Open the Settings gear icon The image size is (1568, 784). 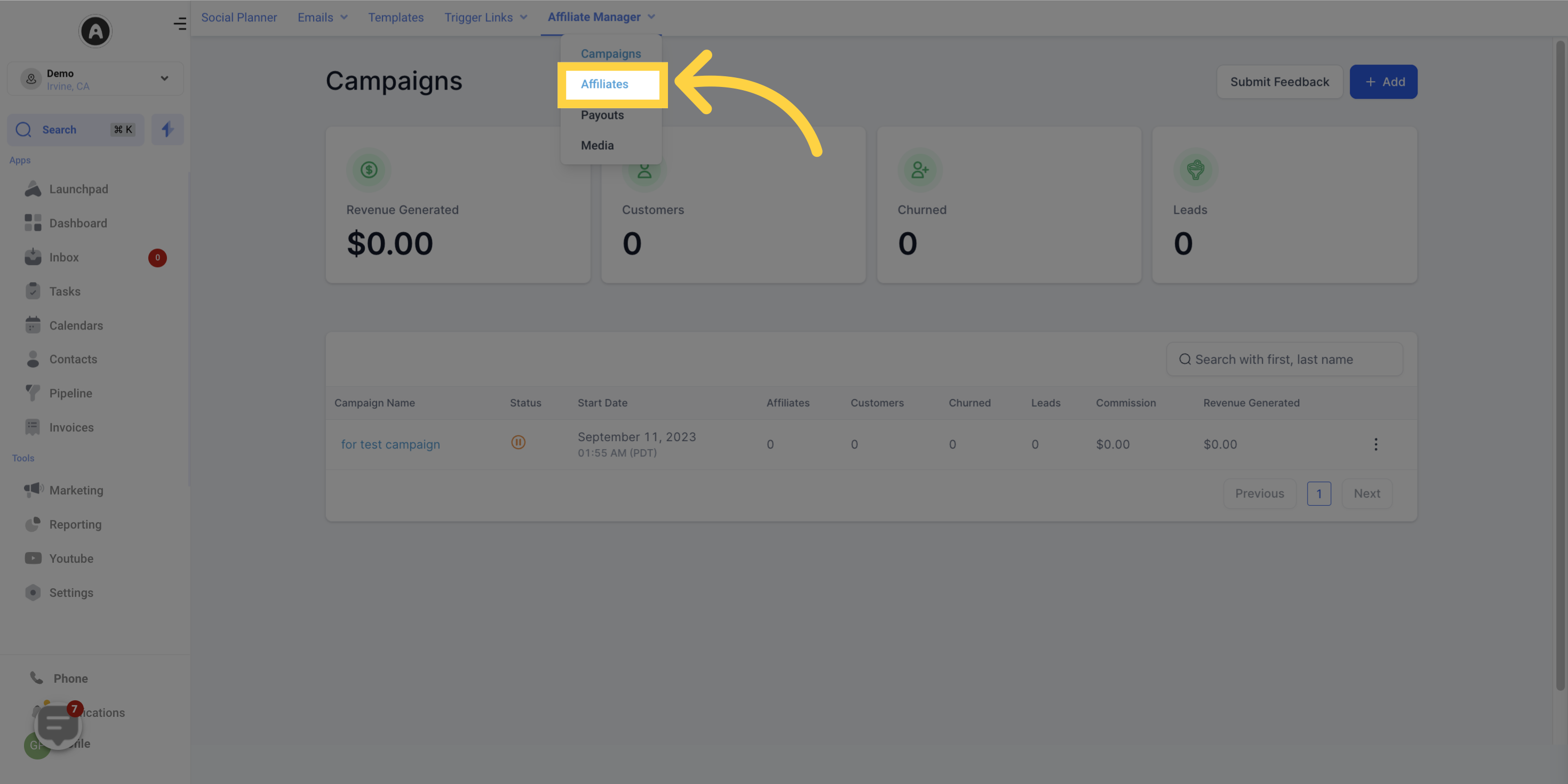pyautogui.click(x=33, y=592)
